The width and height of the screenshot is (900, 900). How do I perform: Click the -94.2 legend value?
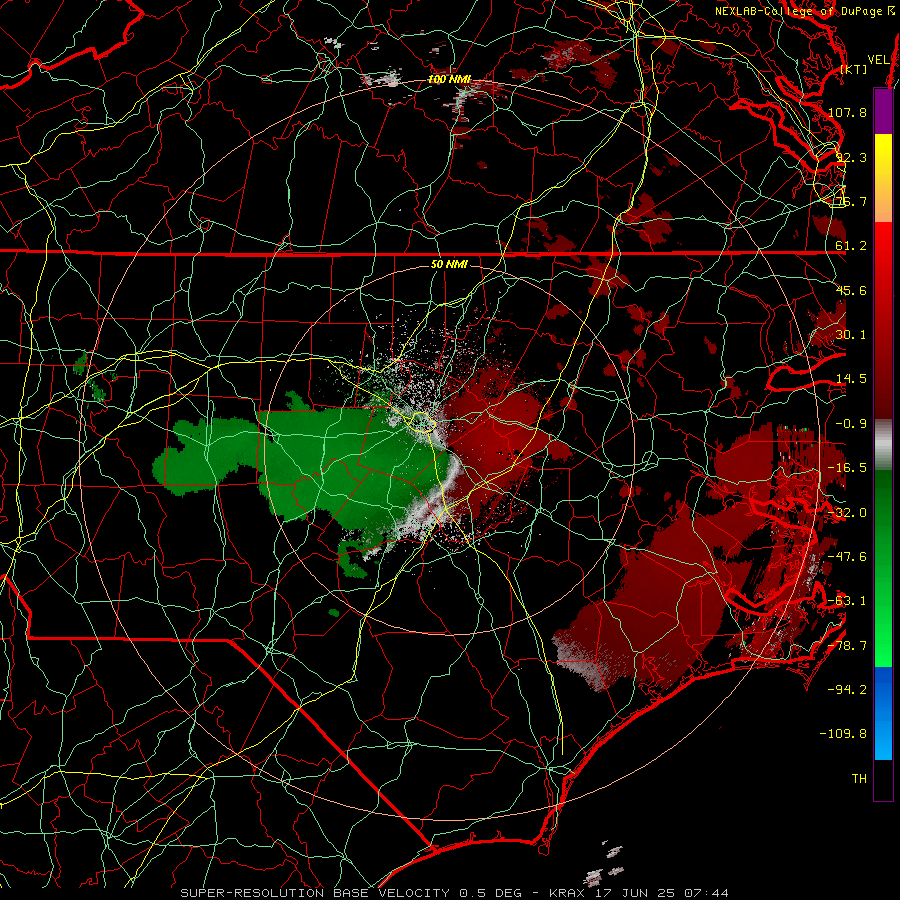[847, 689]
